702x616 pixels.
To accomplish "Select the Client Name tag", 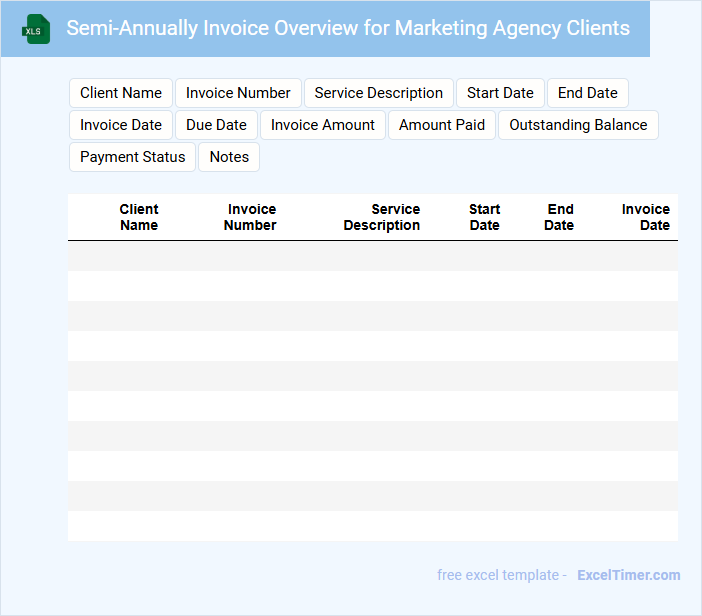I will coord(121,93).
